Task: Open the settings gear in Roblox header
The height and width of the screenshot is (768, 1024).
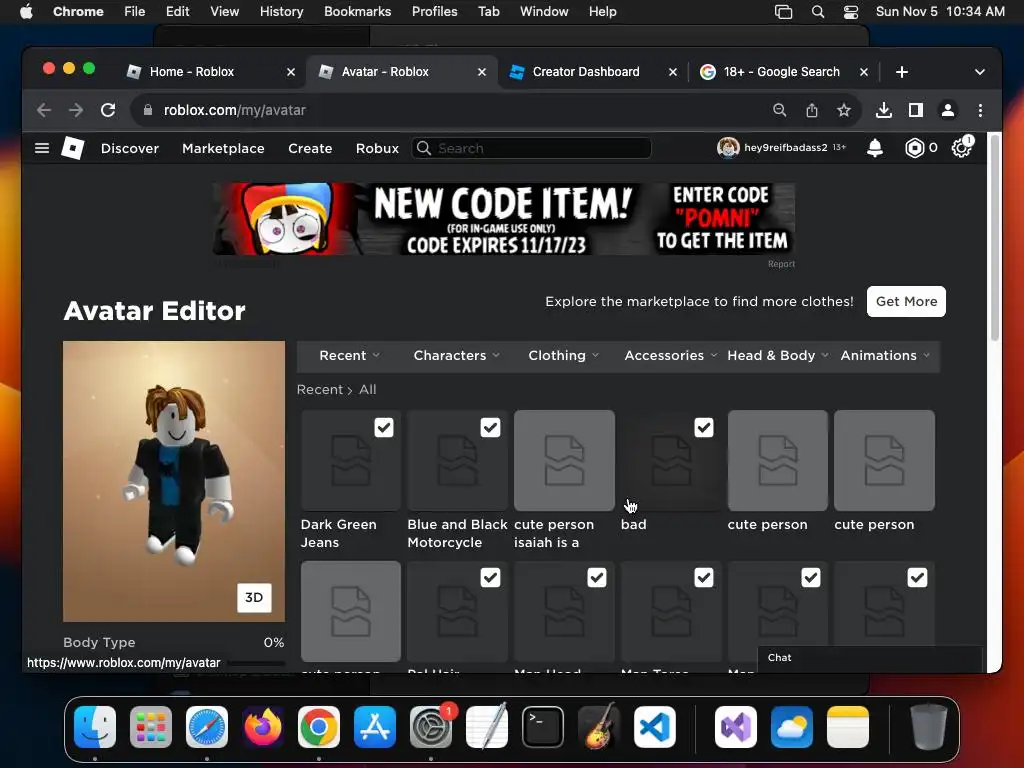Action: 961,148
